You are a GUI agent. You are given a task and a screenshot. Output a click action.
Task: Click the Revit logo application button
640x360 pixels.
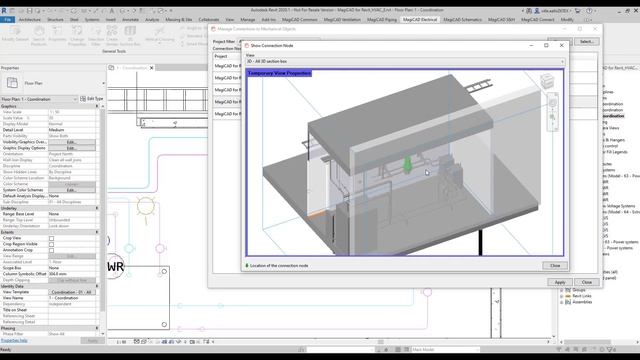tap(4, 11)
